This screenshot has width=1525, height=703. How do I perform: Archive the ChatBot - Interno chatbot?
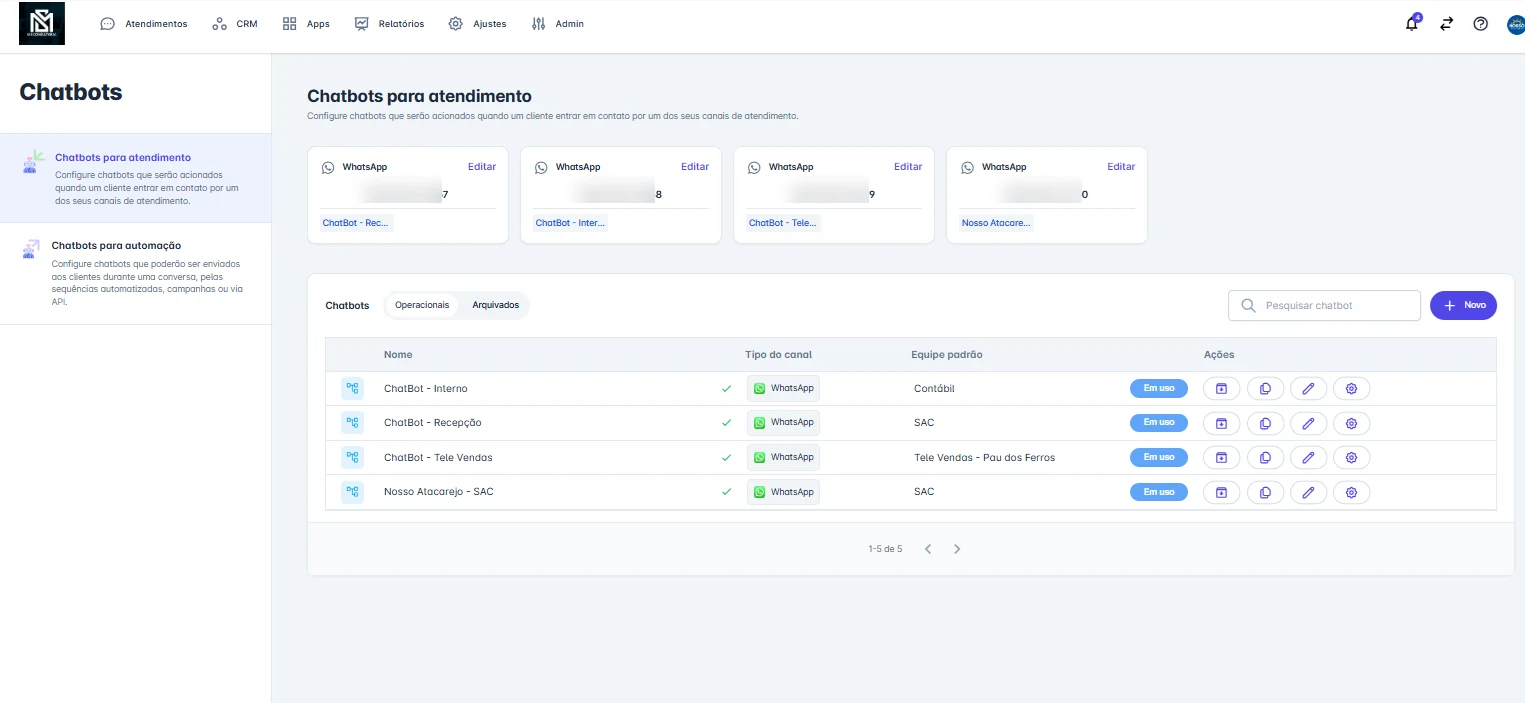(x=1221, y=389)
